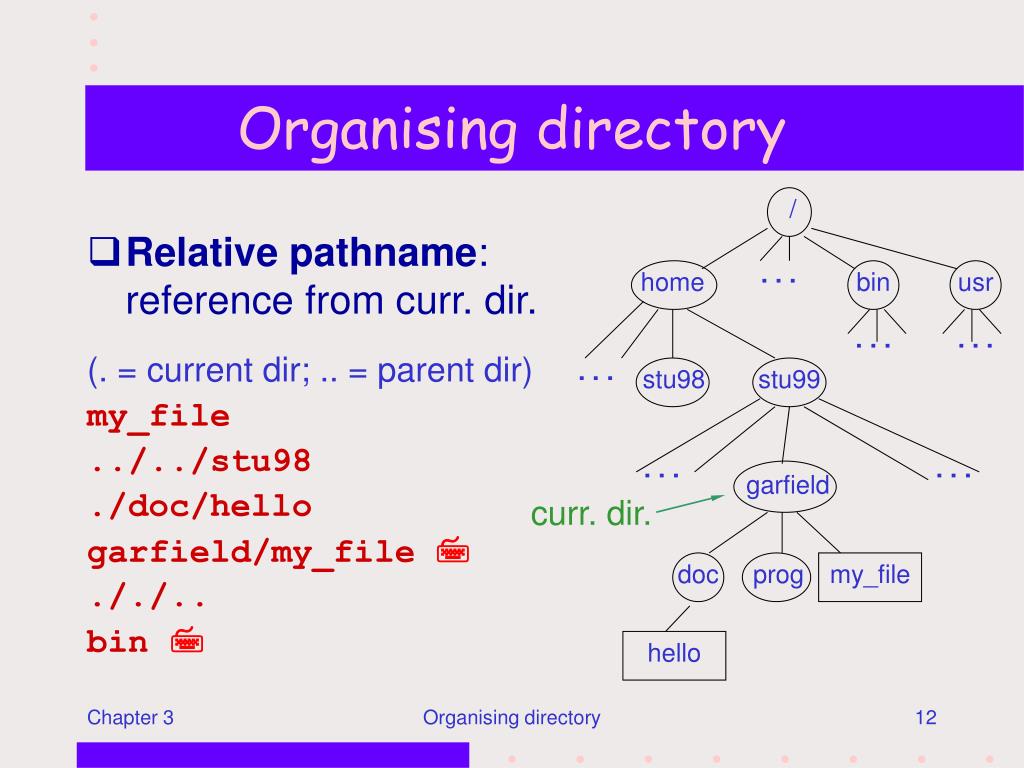Screen dimensions: 1024x768
Task: Click the "../../stu98" path example
Action: tap(199, 462)
